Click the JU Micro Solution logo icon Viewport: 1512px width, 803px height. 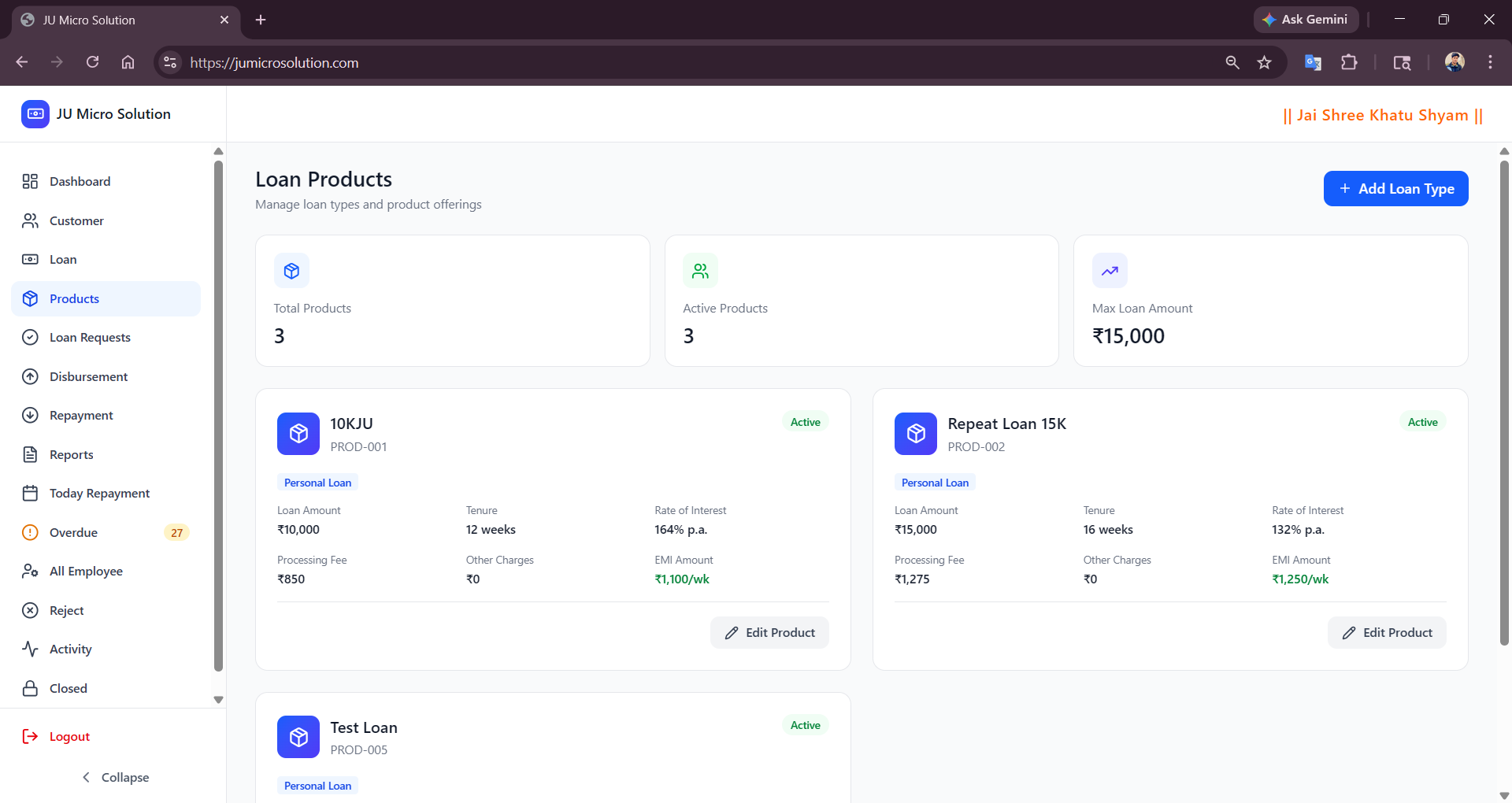35,114
